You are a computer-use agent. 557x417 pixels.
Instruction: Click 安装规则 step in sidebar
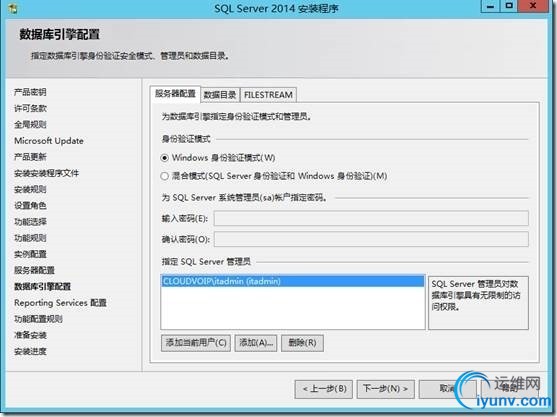pos(30,190)
